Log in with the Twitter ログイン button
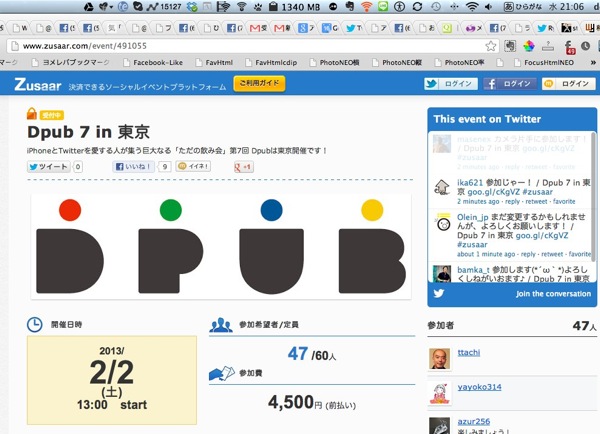The image size is (600, 434). pyautogui.click(x=451, y=84)
